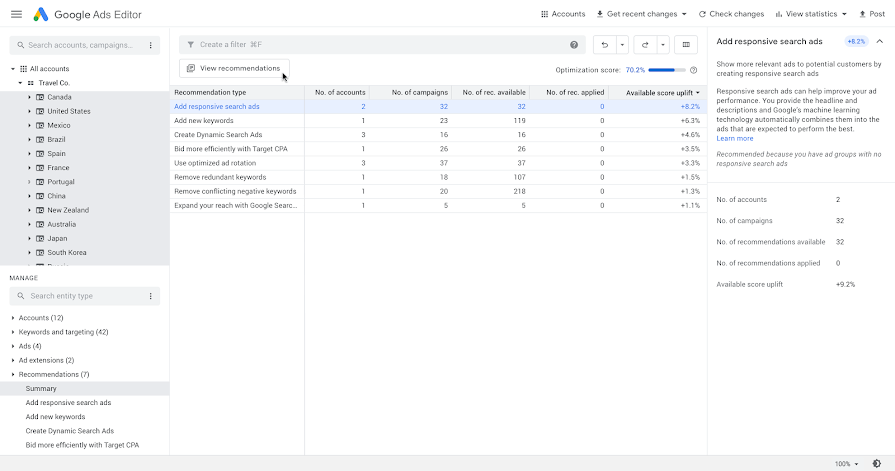Viewport: 895px width, 471px height.
Task: Open the Learn more link
Action: pyautogui.click(x=735, y=138)
